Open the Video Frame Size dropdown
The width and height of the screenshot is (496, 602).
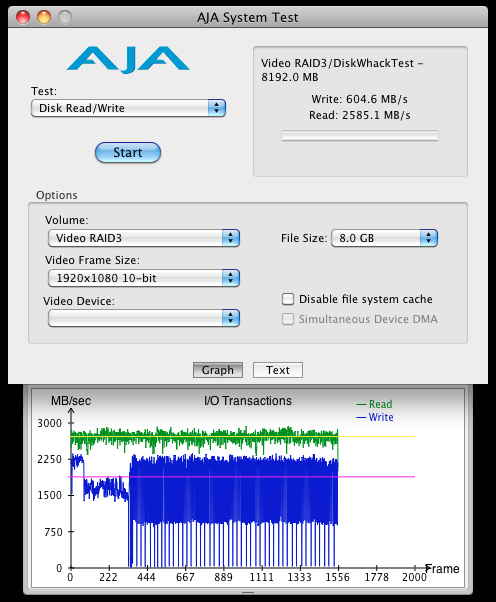pyautogui.click(x=144, y=278)
